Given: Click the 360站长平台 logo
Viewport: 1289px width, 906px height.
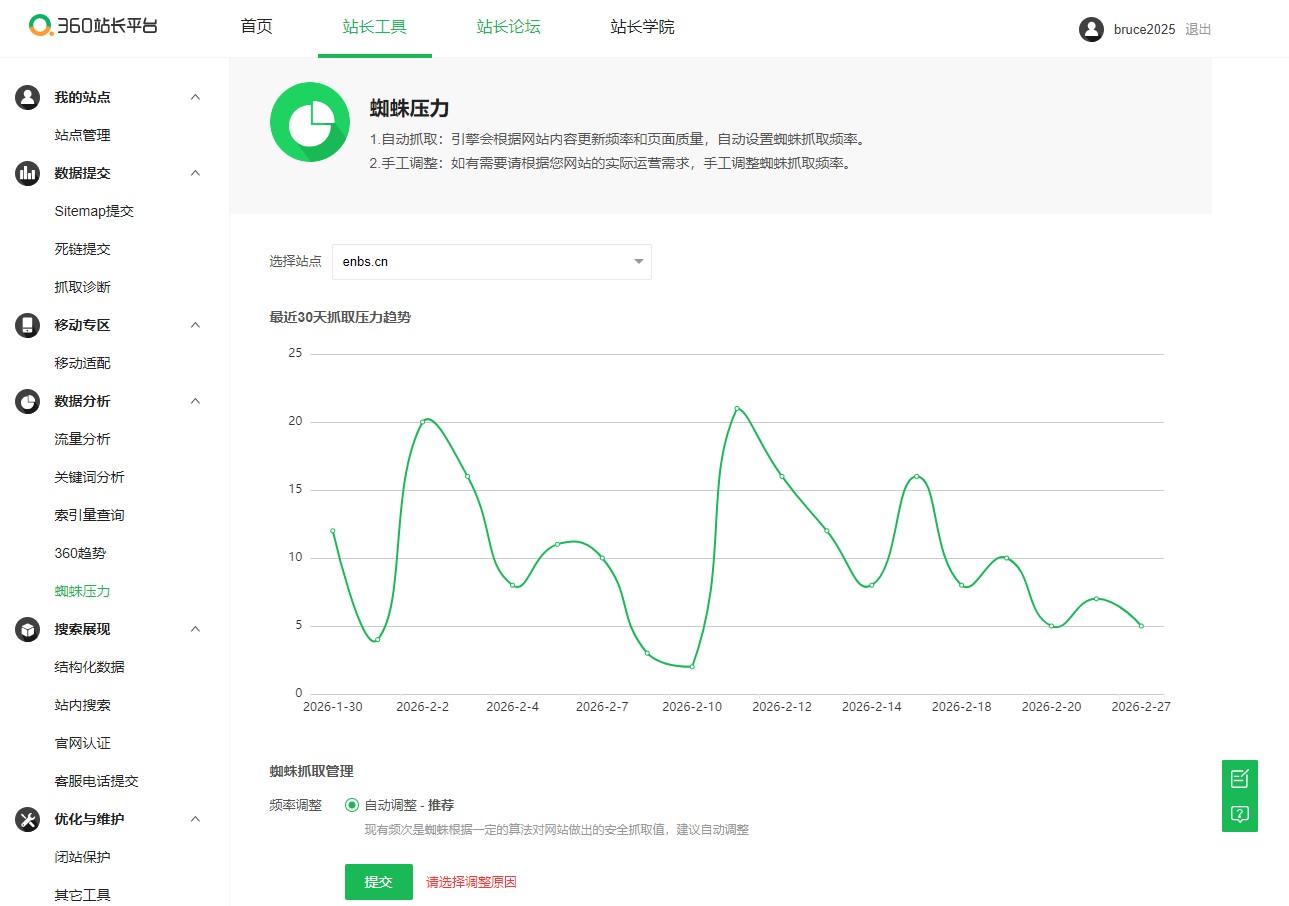Looking at the screenshot, I should click(93, 26).
